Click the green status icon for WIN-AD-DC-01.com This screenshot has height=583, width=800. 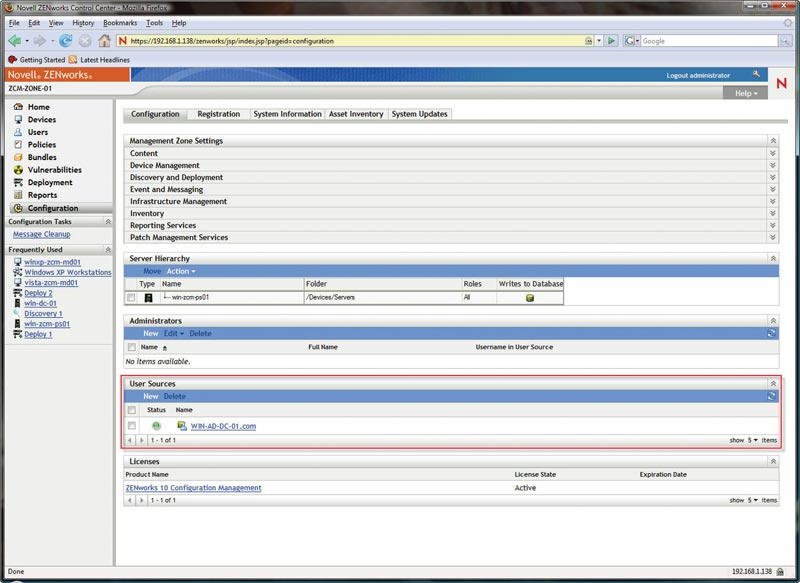[x=156, y=426]
